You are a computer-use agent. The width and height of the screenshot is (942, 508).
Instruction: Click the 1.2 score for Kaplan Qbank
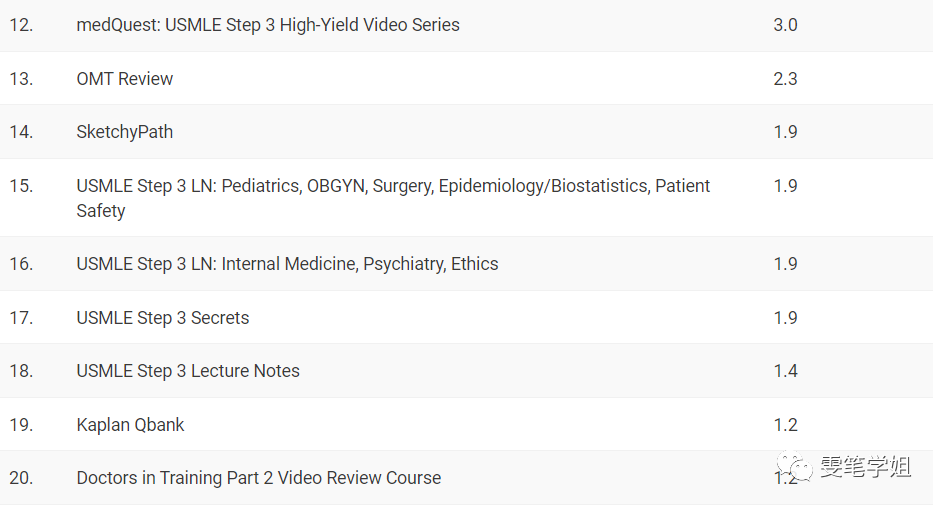[785, 425]
